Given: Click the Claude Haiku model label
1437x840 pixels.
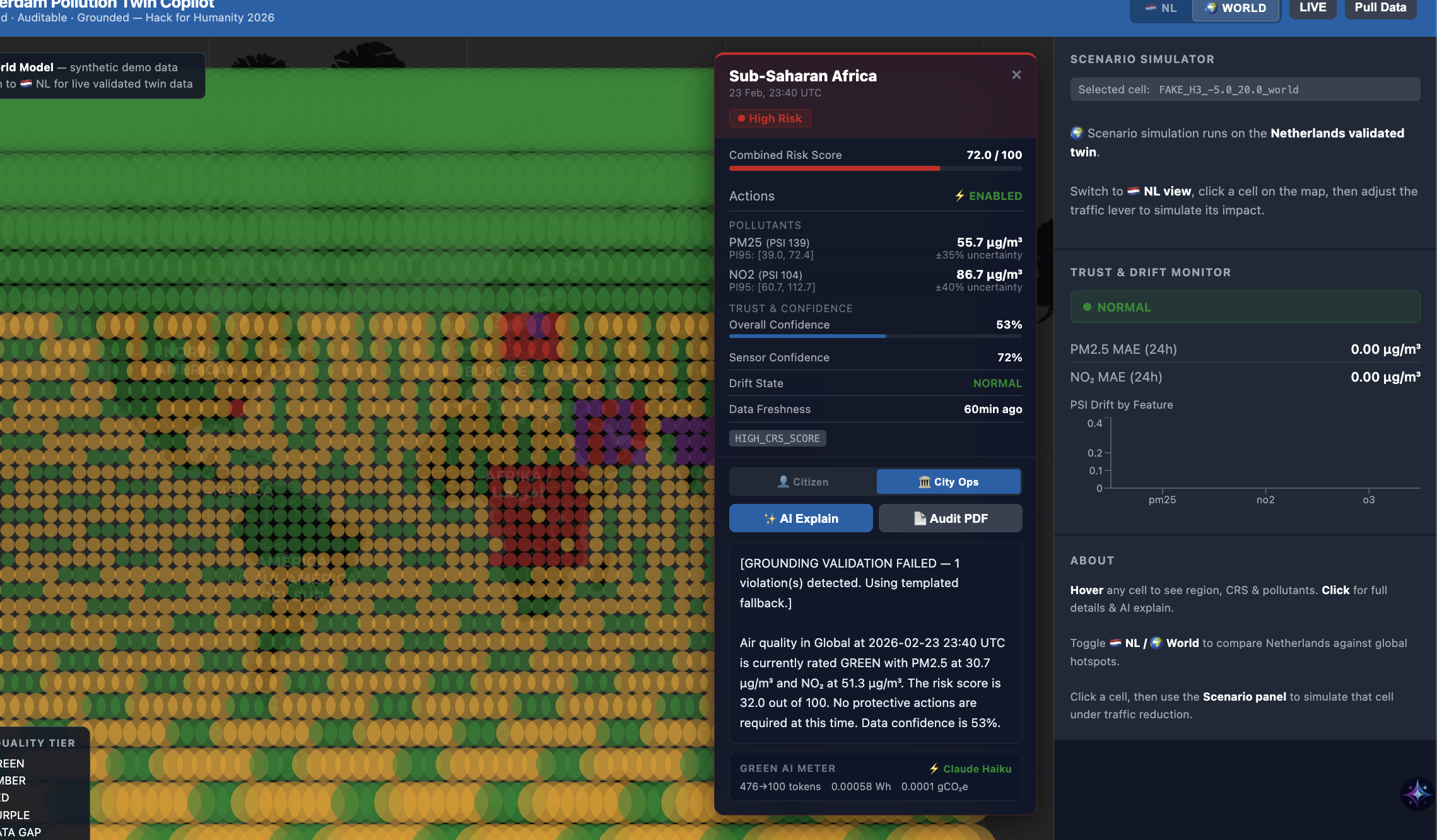Looking at the screenshot, I should tap(970, 769).
